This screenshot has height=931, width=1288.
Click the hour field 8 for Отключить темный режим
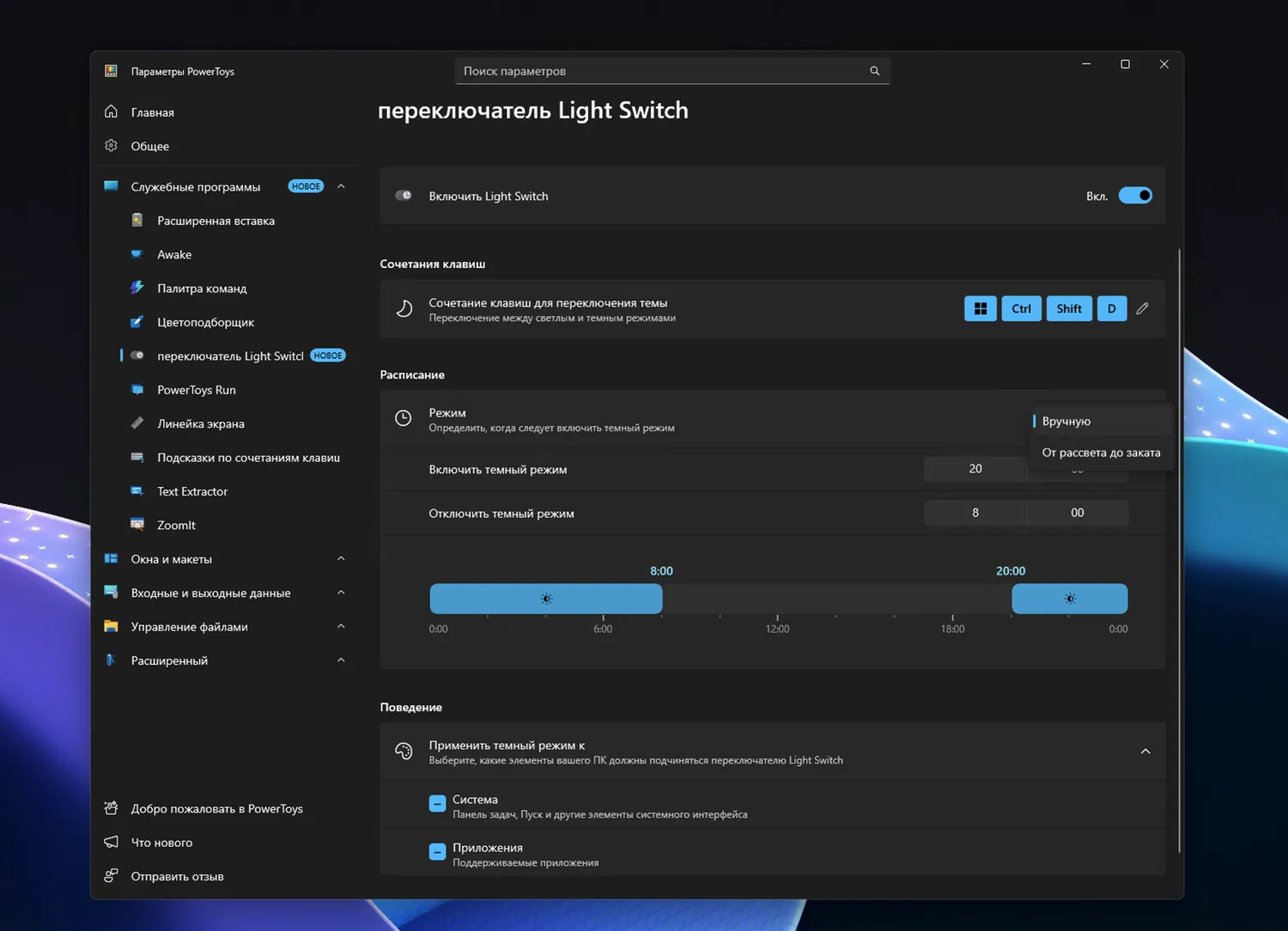click(975, 513)
